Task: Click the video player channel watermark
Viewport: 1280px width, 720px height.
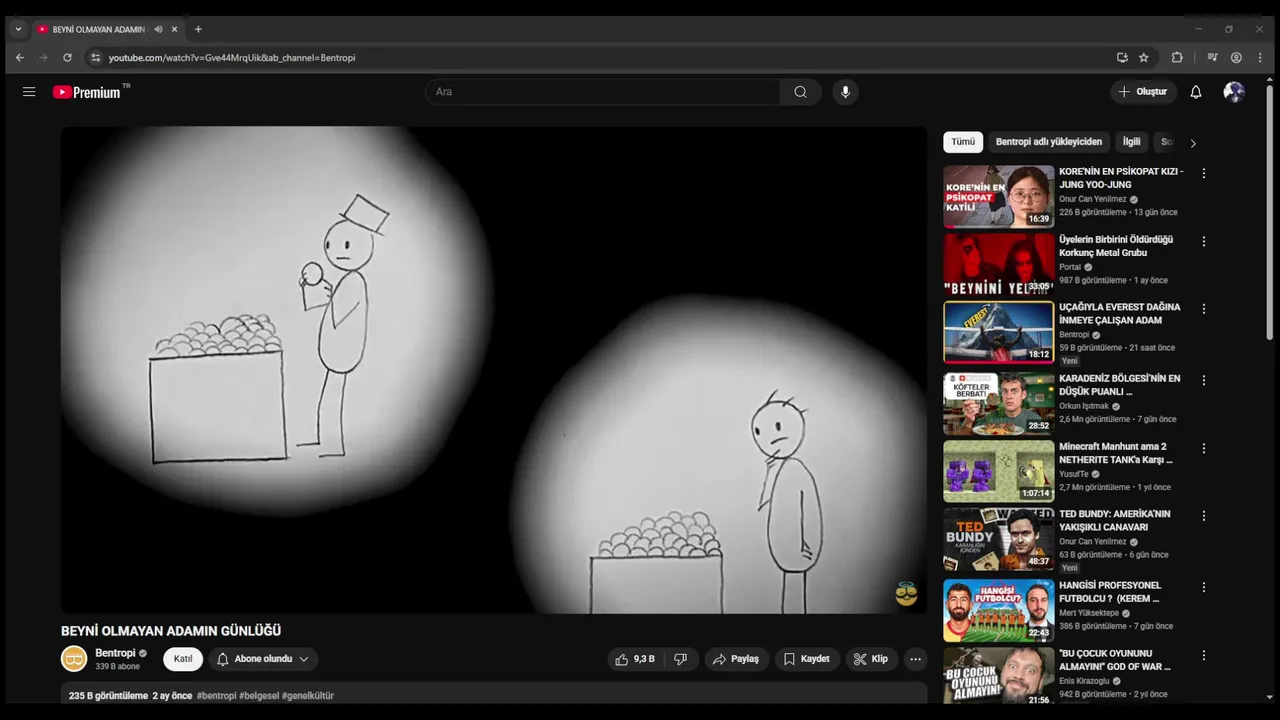Action: click(907, 594)
